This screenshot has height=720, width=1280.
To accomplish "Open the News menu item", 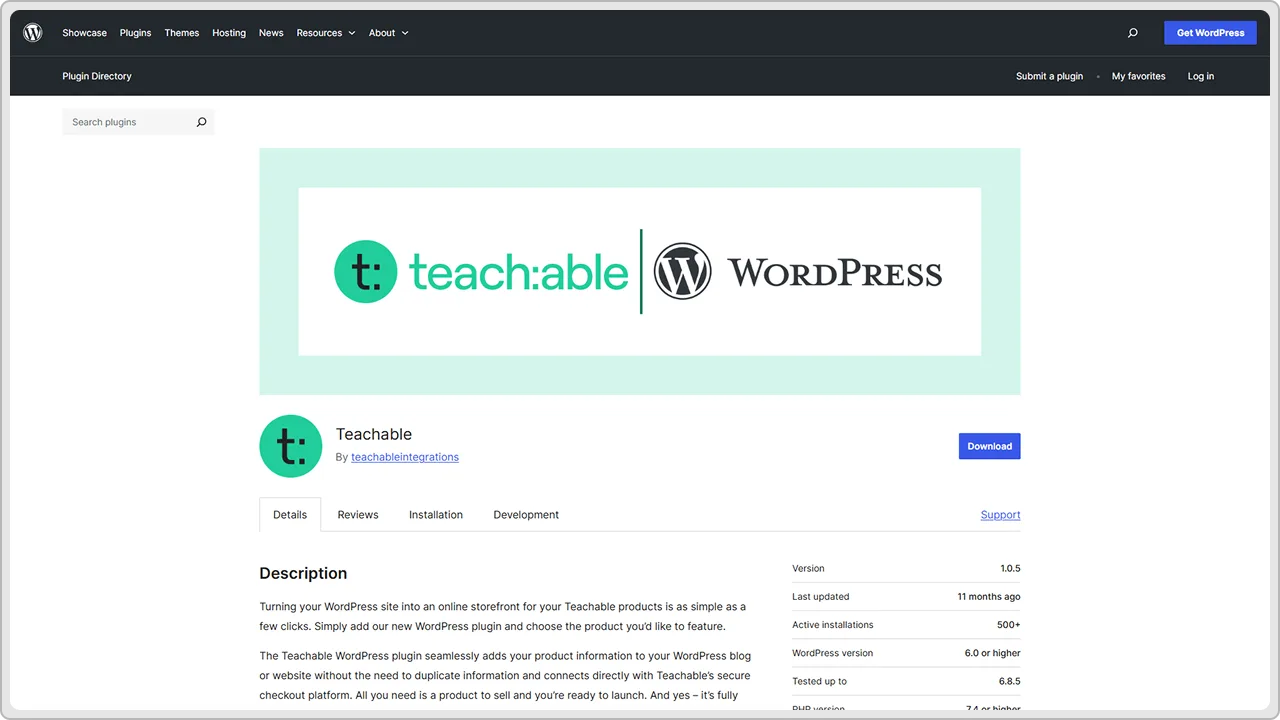I will (x=271, y=33).
